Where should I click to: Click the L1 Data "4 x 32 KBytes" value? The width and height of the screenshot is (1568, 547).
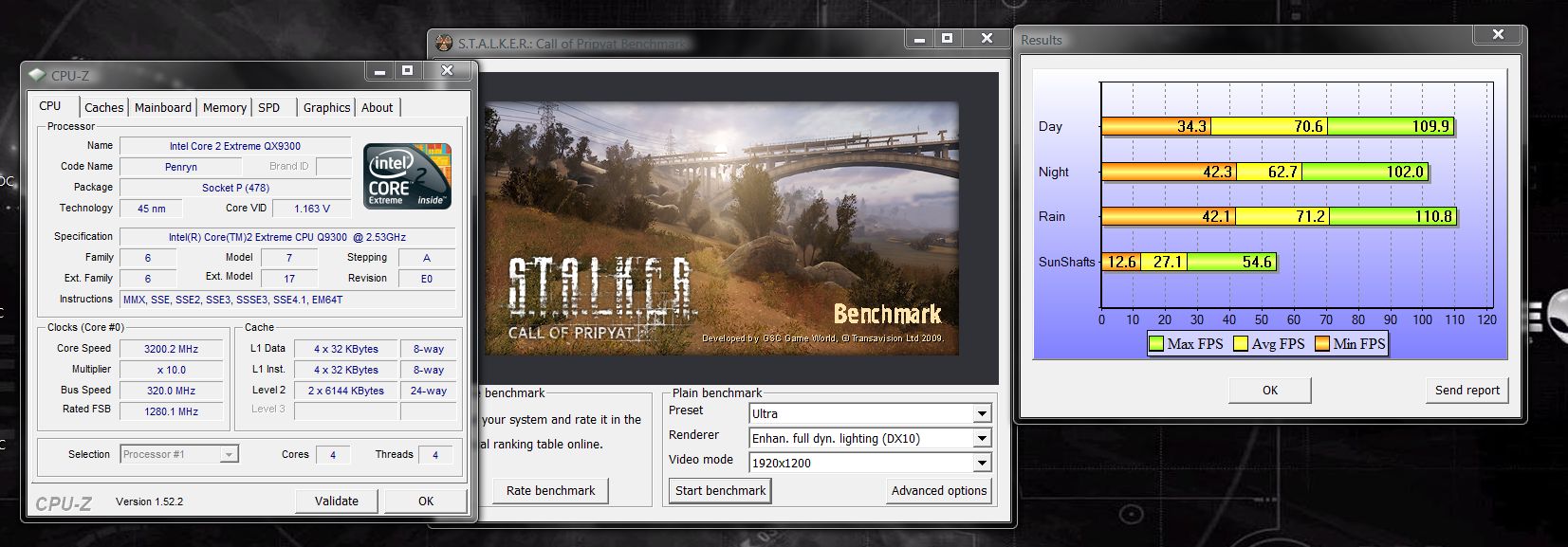point(346,349)
